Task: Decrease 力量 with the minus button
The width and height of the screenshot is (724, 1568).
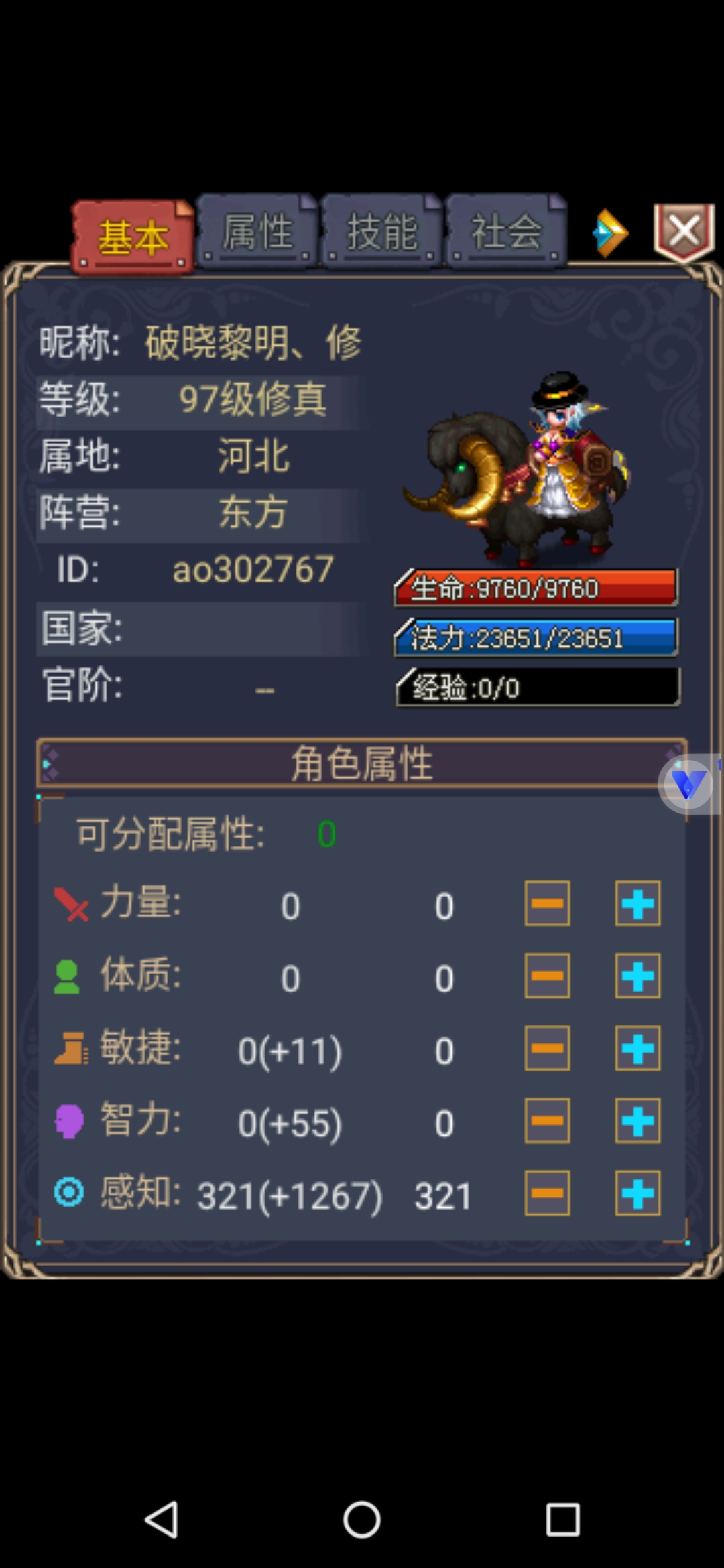Action: coord(547,903)
